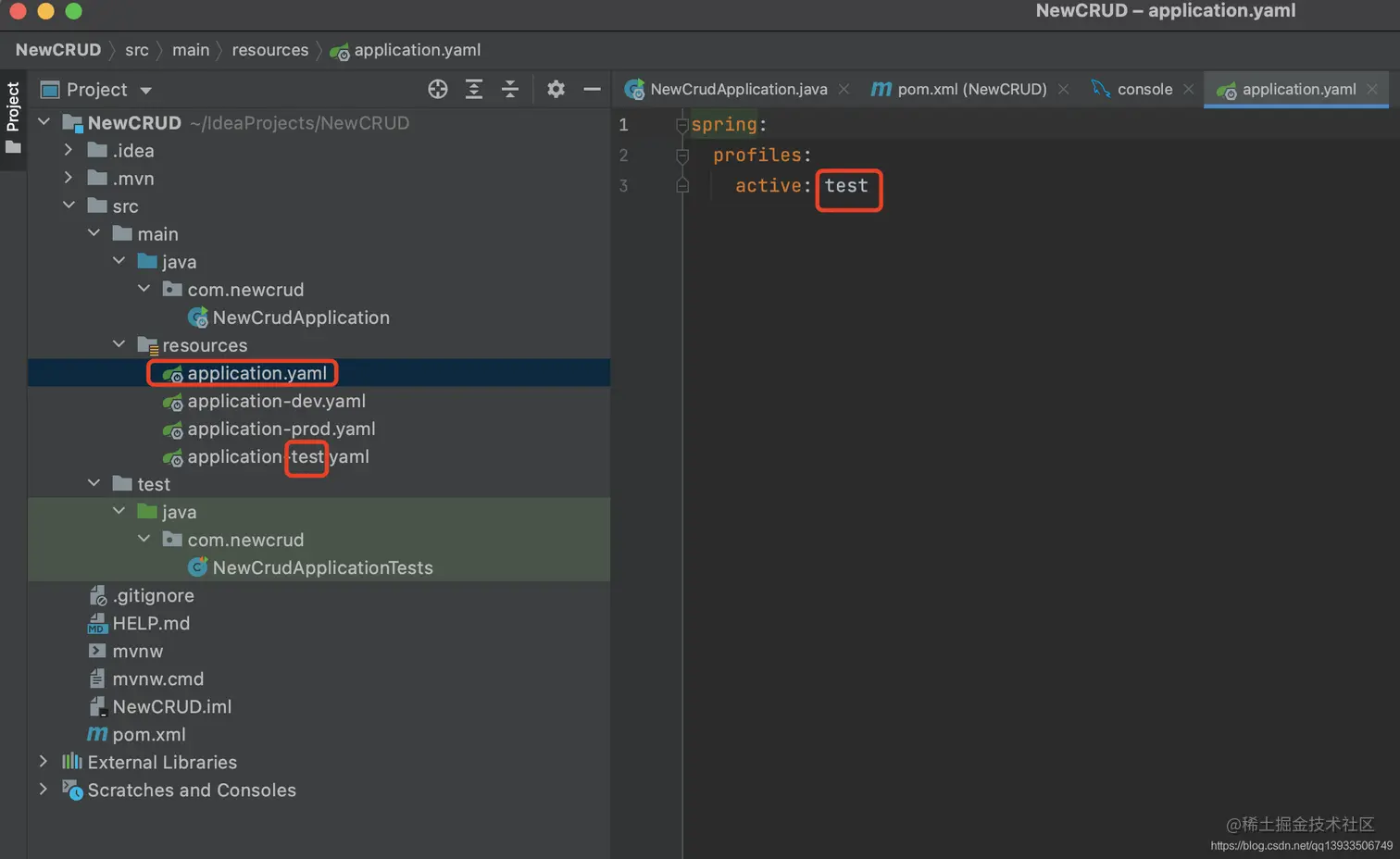Screen dimensions: 1400x859
Task: Collapse the resources folder
Action: 119,344
